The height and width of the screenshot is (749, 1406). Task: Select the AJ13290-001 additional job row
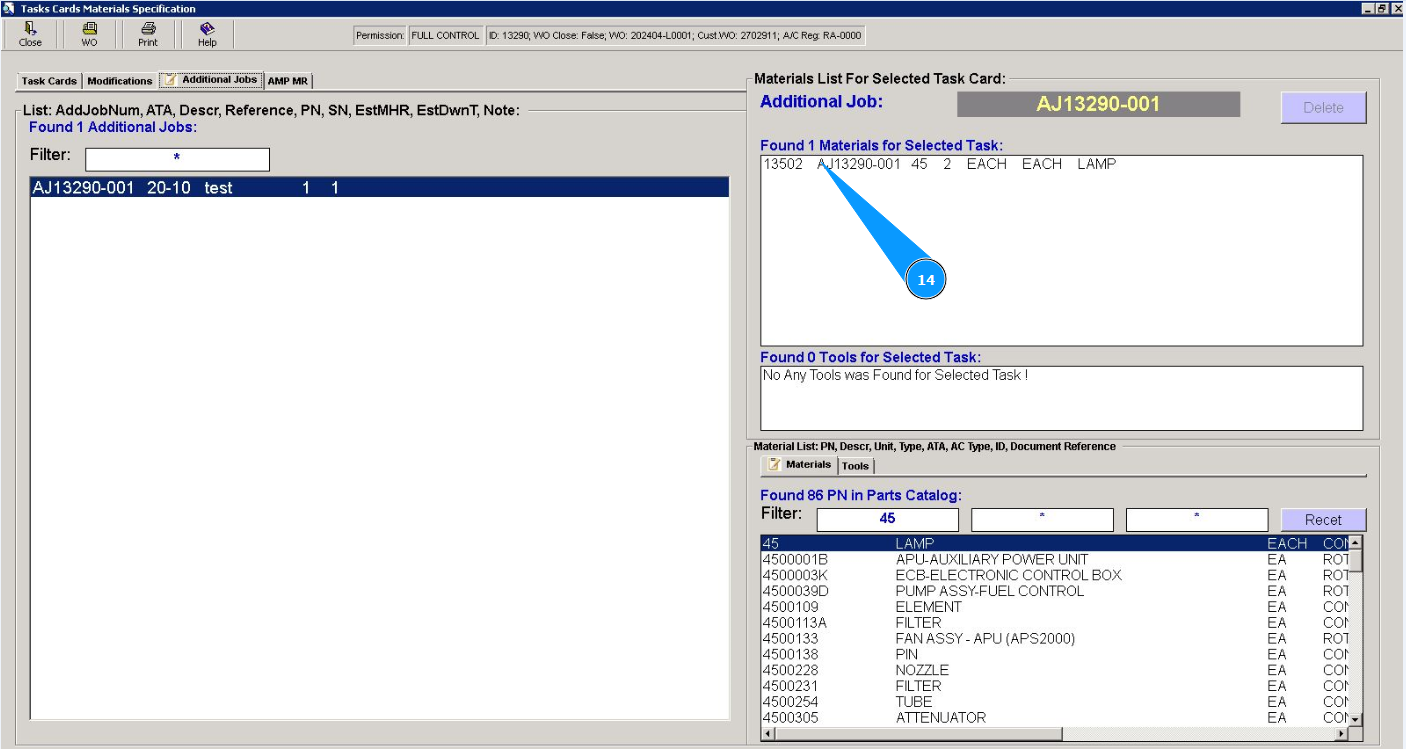tap(380, 187)
